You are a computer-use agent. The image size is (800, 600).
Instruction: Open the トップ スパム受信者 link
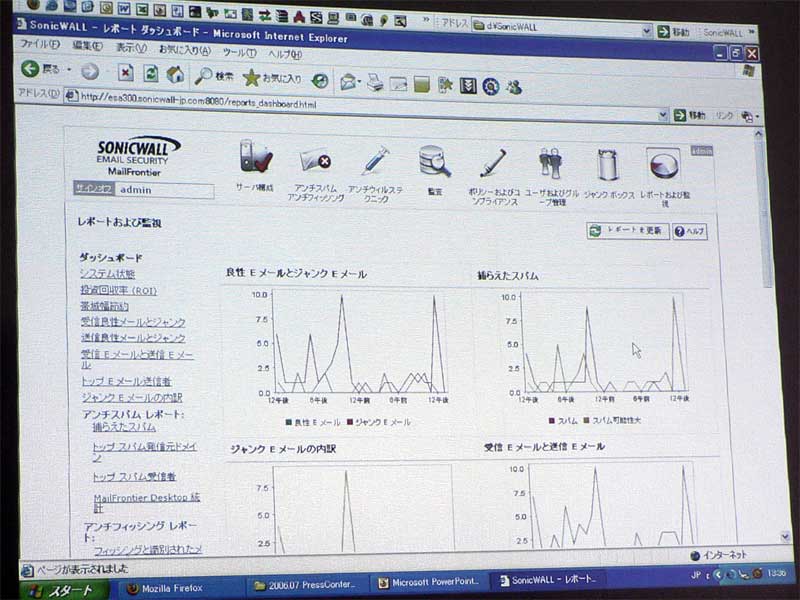[134, 477]
